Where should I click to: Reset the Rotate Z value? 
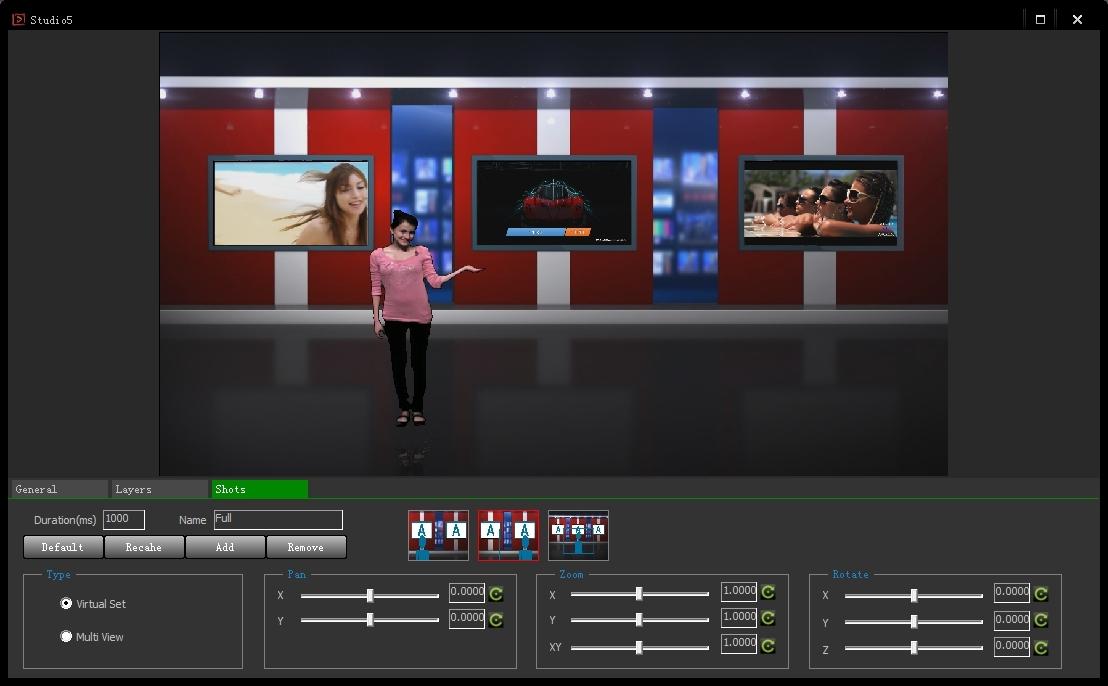pos(1041,647)
